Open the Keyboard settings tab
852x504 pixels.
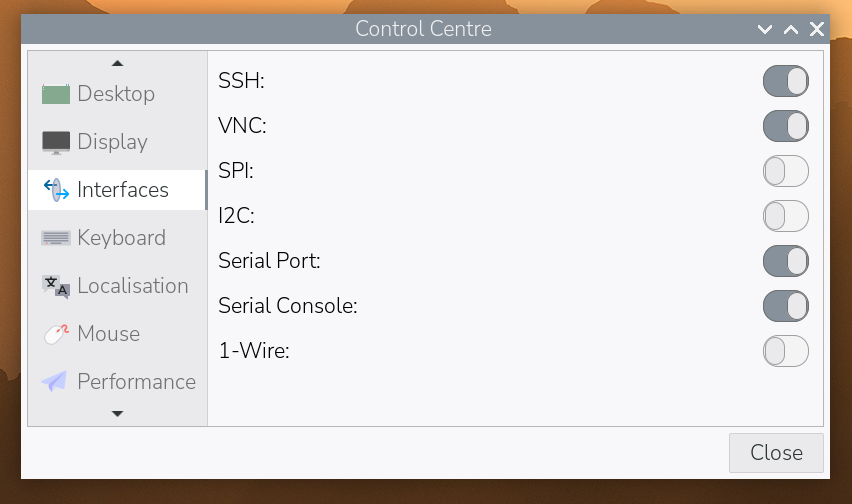[x=120, y=238]
